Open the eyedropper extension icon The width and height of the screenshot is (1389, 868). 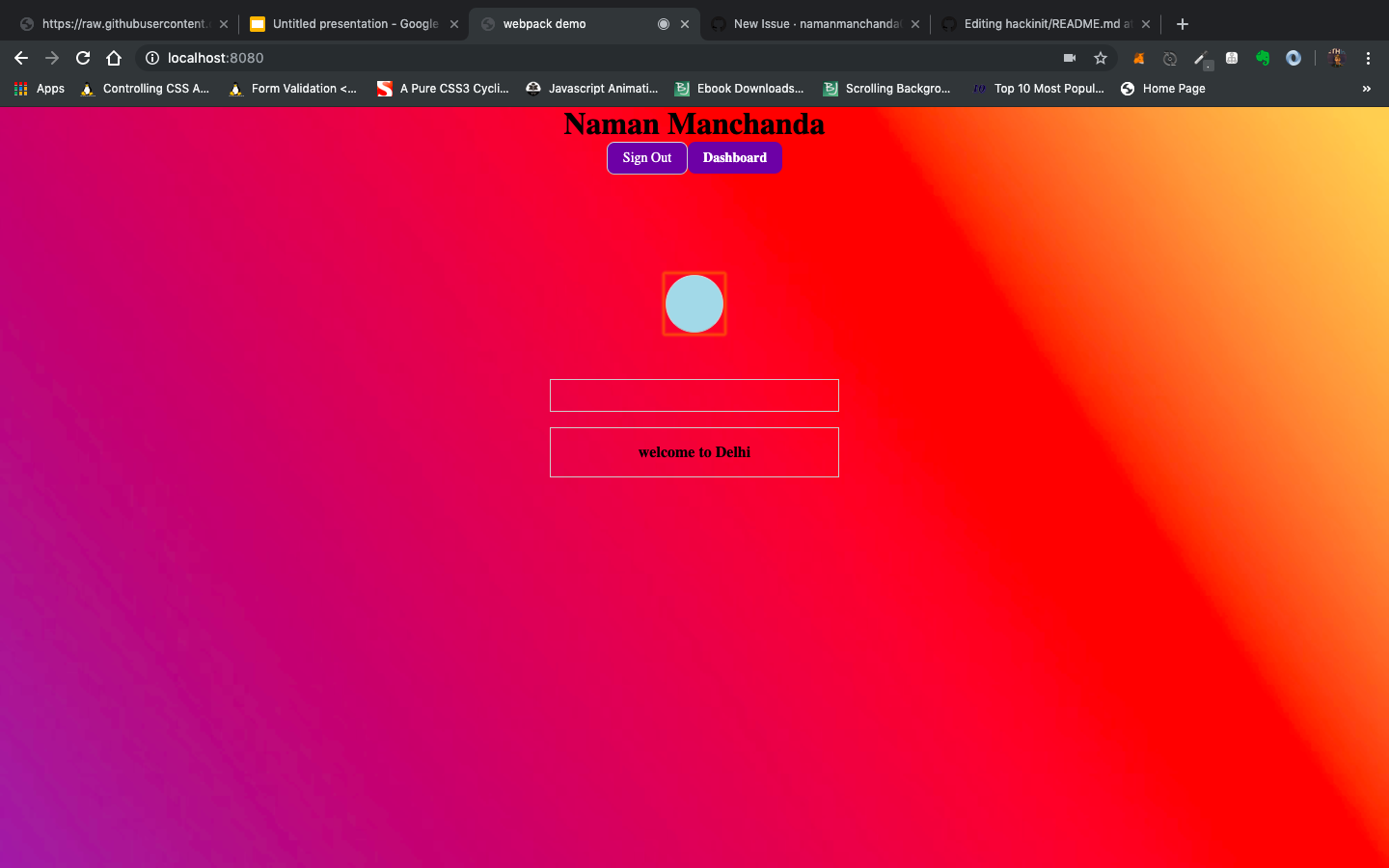pyautogui.click(x=1201, y=59)
